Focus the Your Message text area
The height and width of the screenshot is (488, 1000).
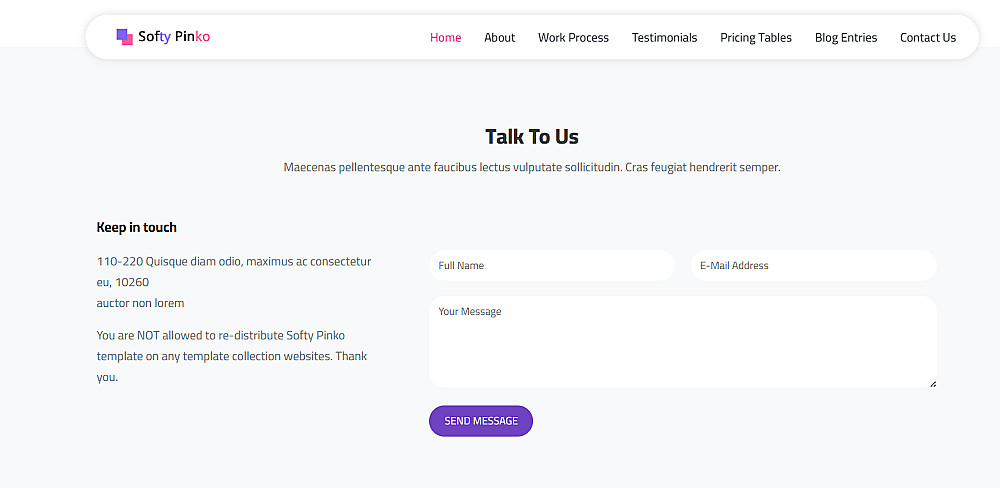(682, 342)
